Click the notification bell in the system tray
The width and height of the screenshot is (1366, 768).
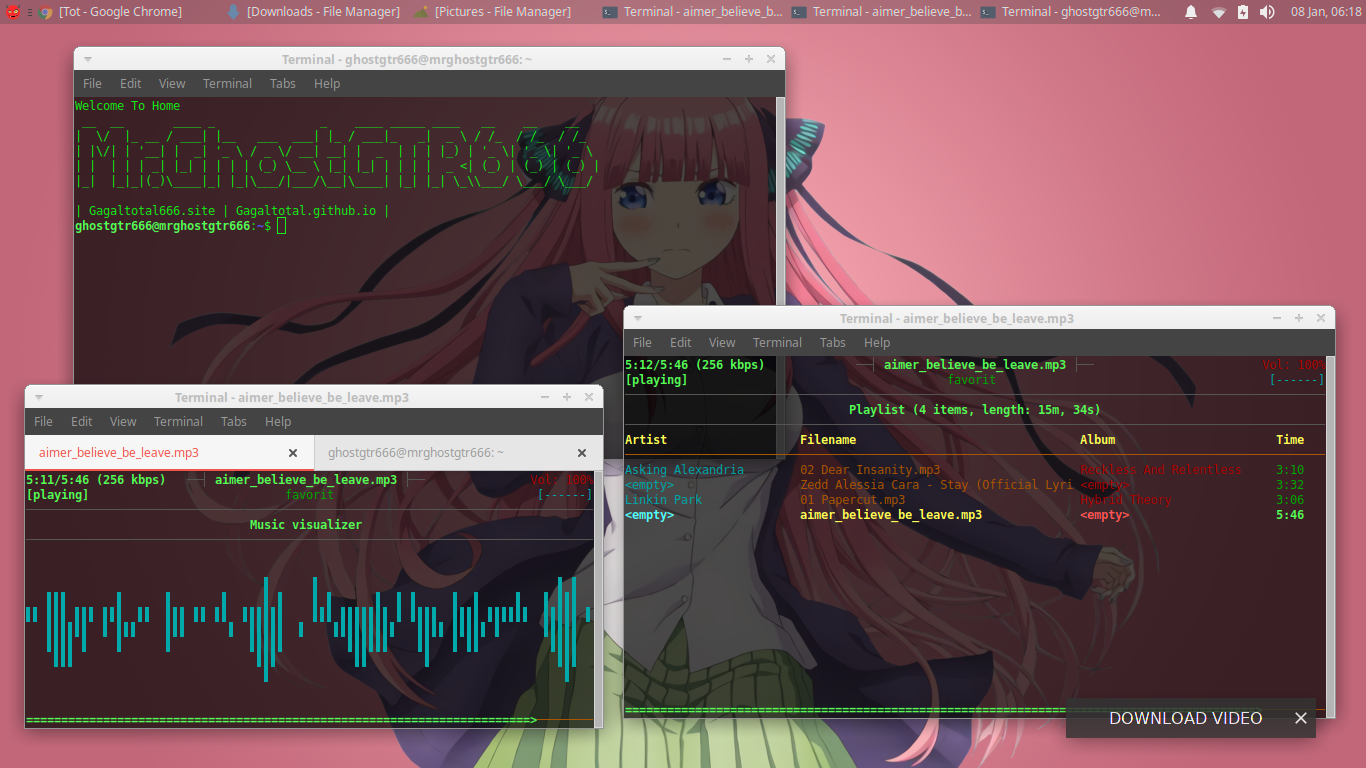point(1189,12)
